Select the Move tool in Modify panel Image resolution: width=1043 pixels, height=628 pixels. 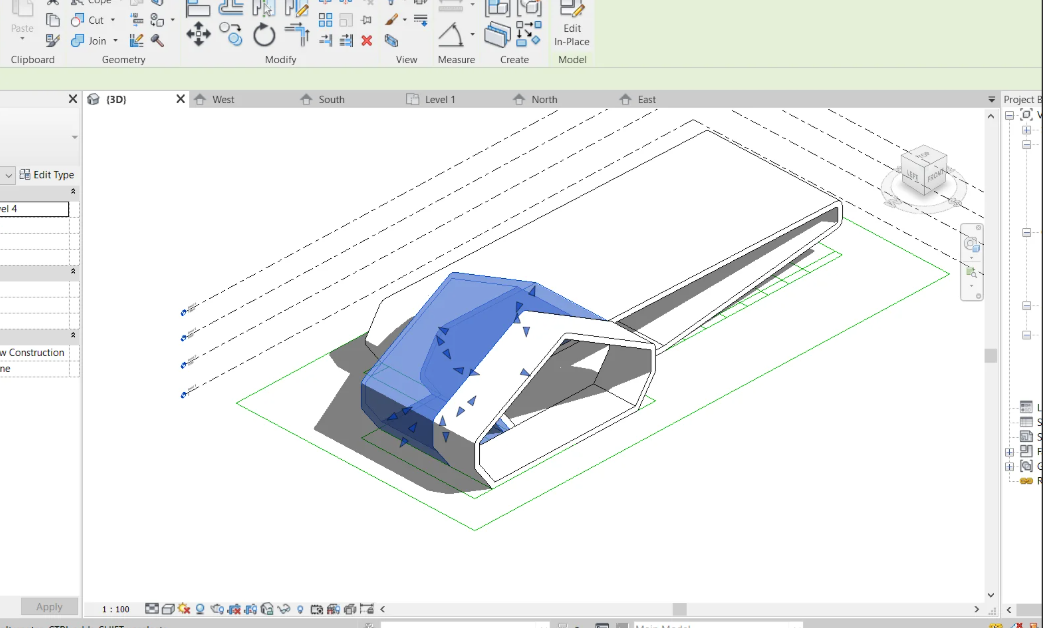tap(198, 34)
